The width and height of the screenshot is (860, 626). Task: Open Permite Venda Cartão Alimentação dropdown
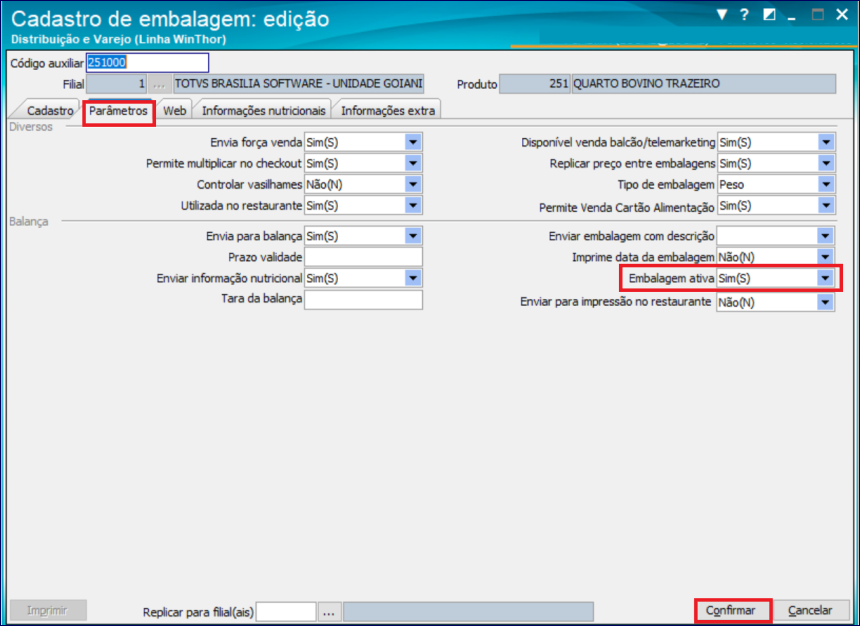[x=826, y=205]
